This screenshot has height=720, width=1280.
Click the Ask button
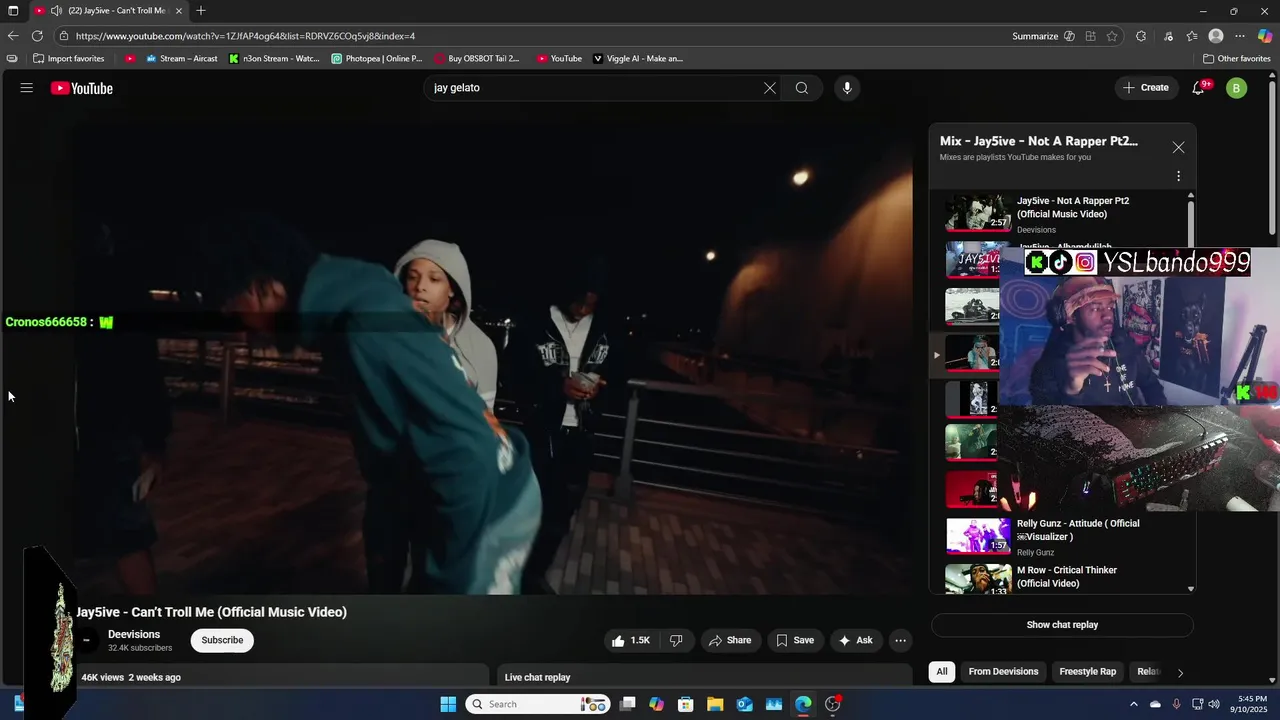855,640
